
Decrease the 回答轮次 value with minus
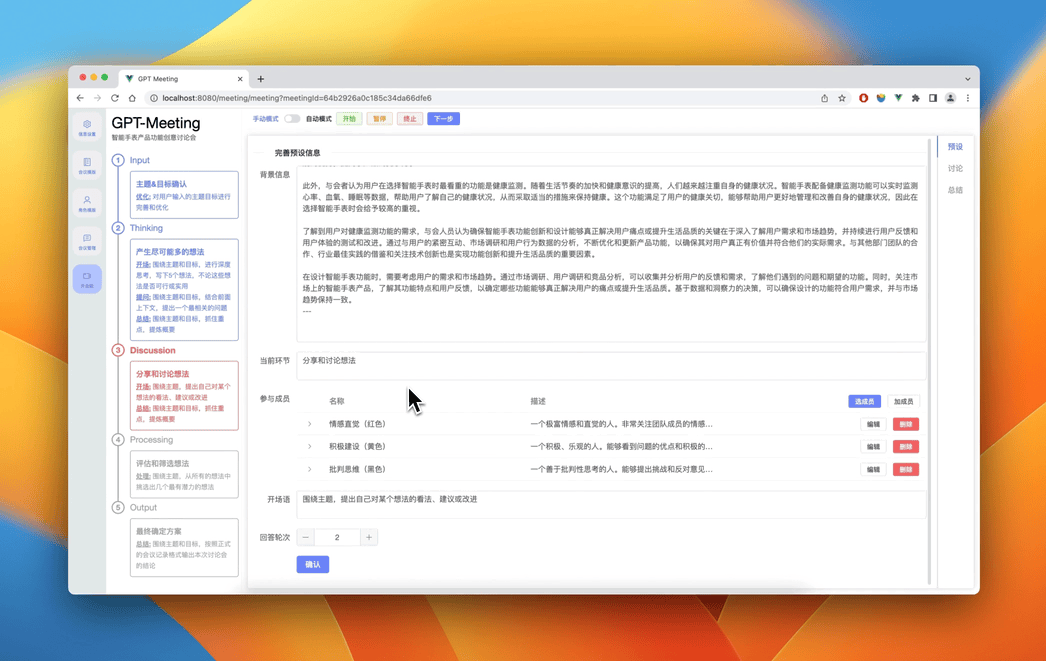[x=306, y=538]
